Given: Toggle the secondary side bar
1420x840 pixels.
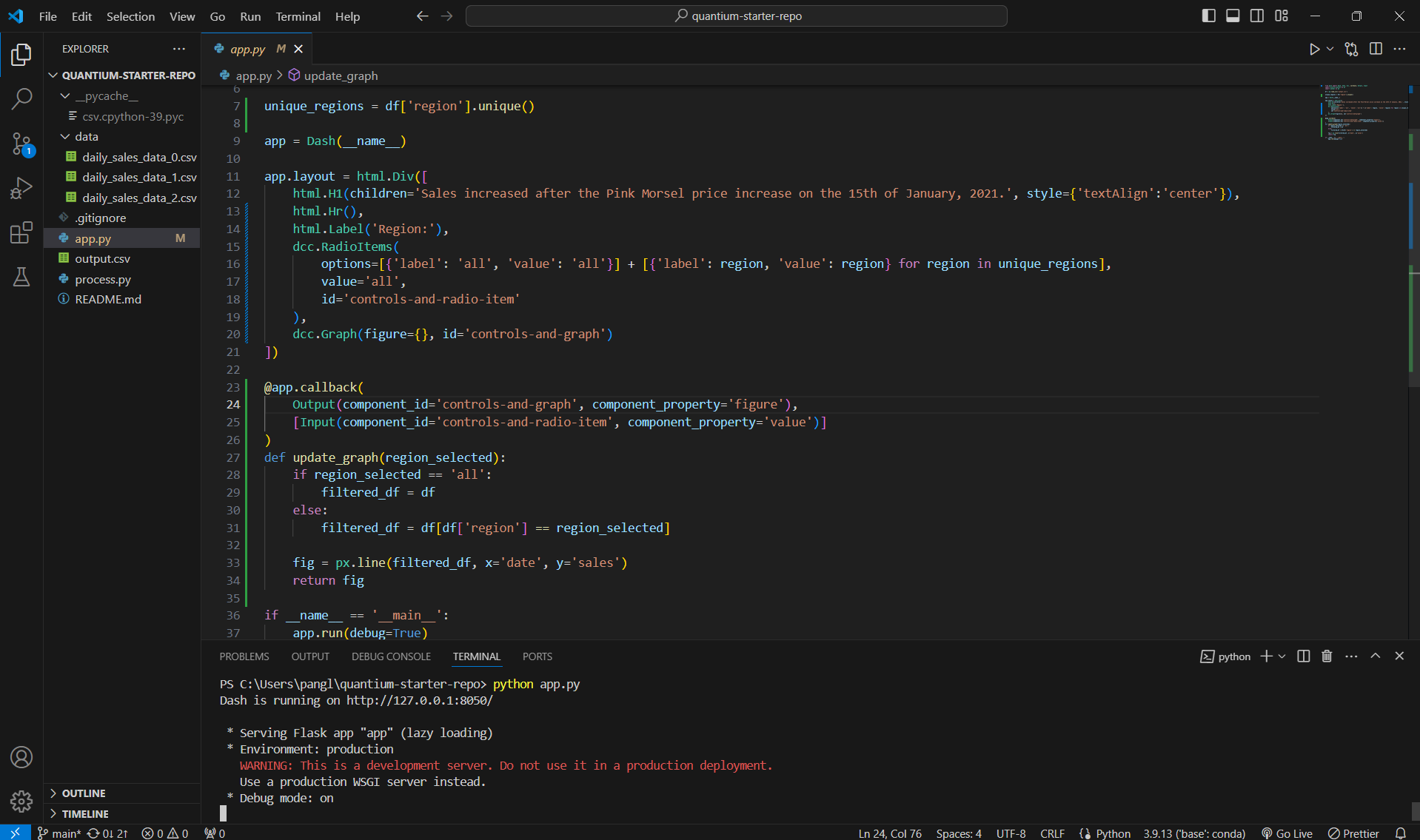Looking at the screenshot, I should point(1257,16).
